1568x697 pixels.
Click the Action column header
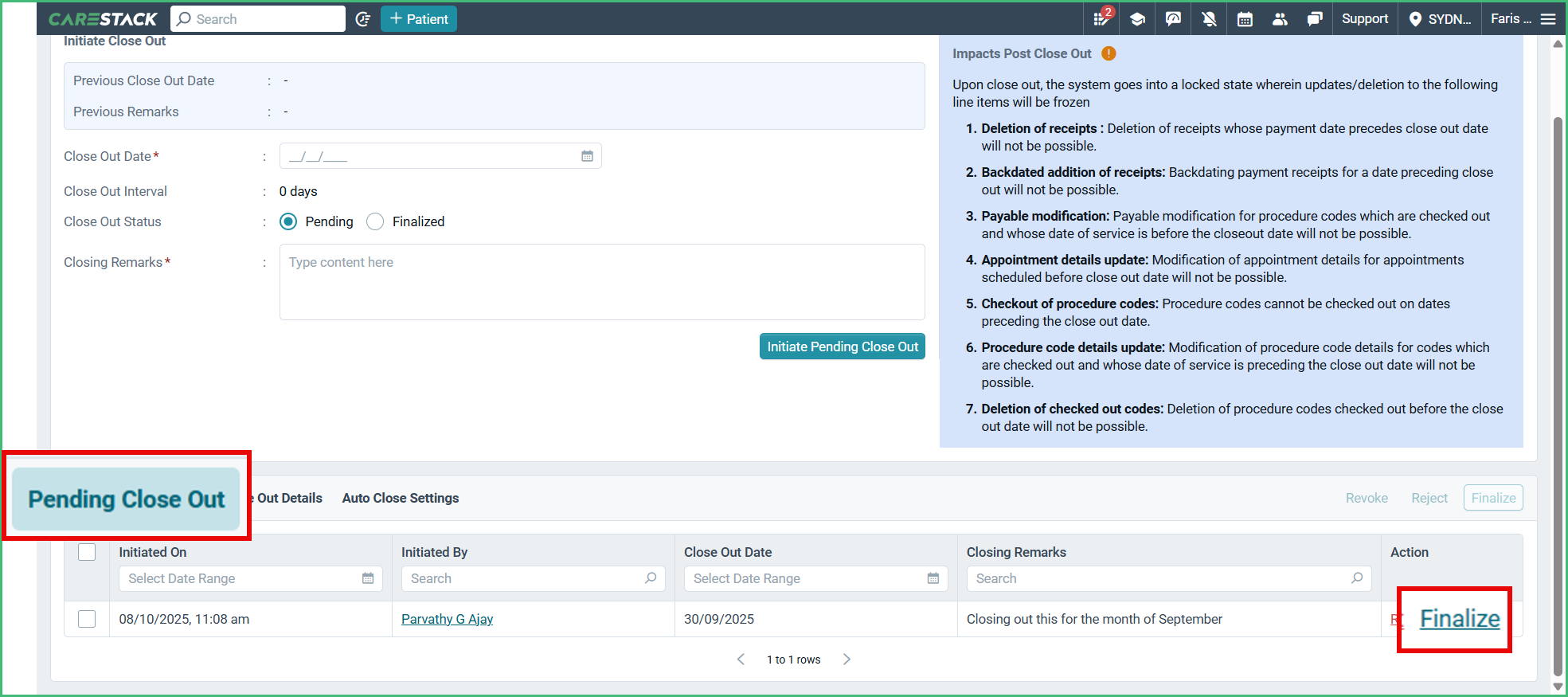coord(1409,552)
